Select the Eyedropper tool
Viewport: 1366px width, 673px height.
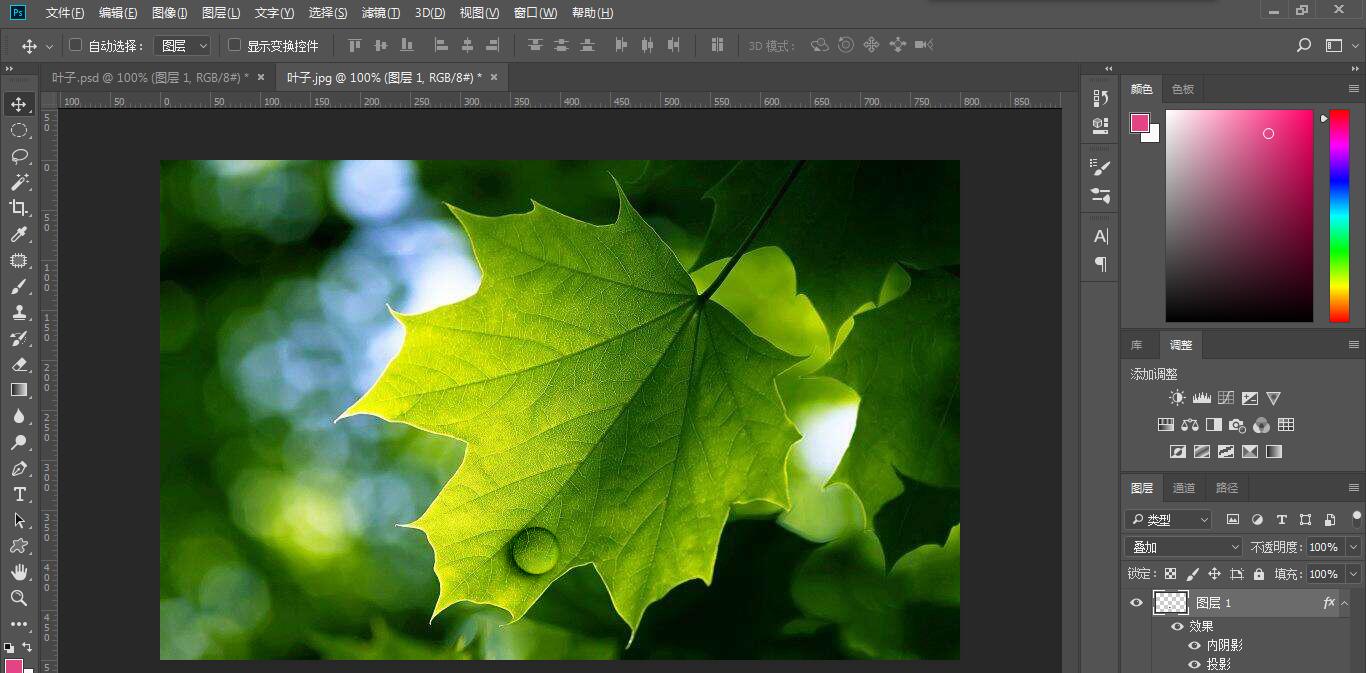pyautogui.click(x=19, y=234)
